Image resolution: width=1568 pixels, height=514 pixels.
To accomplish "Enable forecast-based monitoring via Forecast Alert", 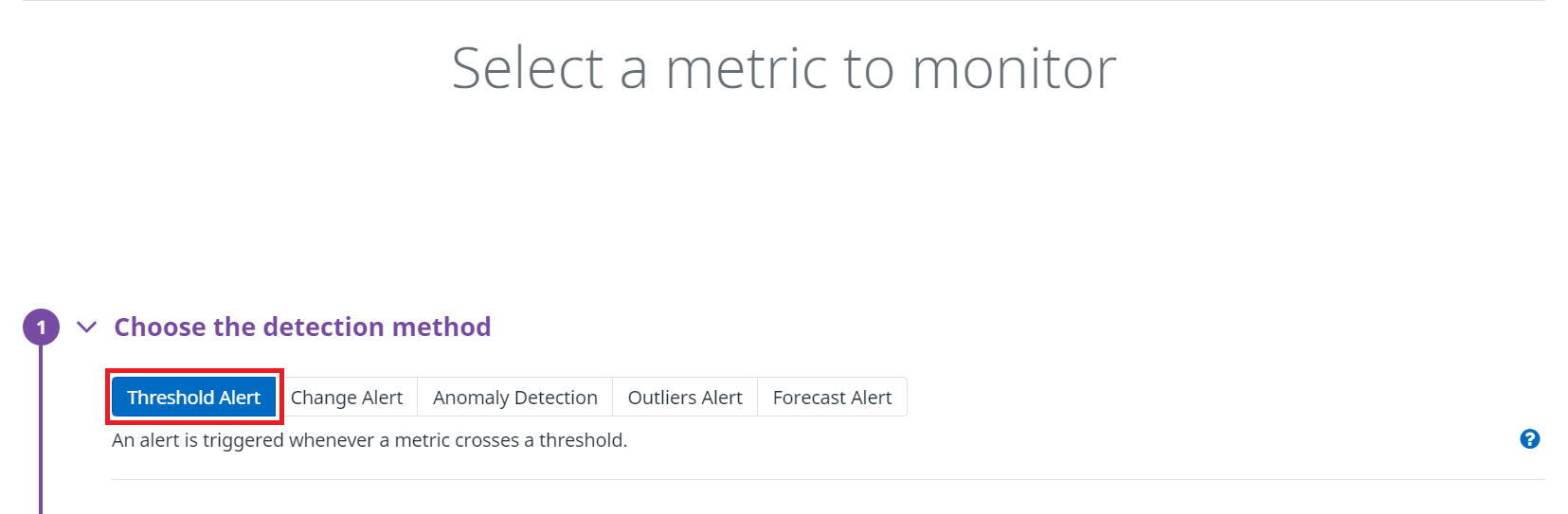I will pyautogui.click(x=833, y=398).
